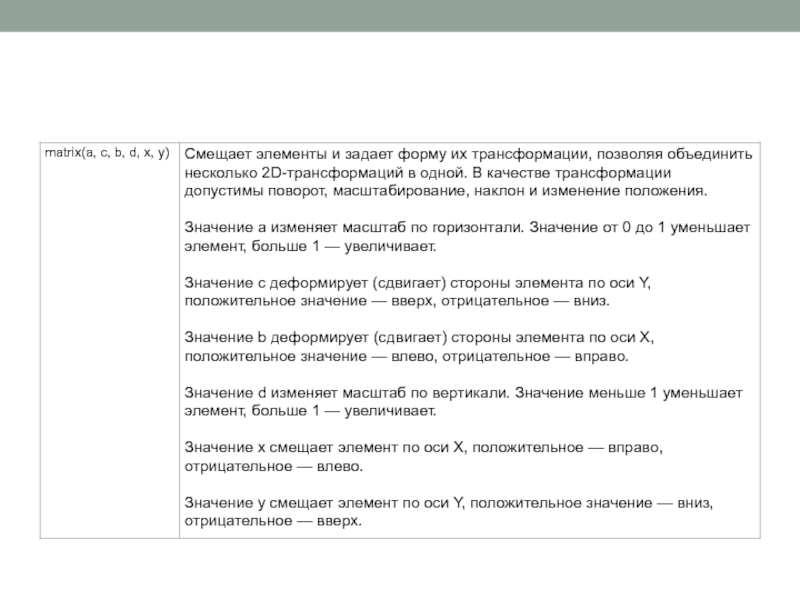Viewport: 800px width, 600px height.
Task: Click the gray-green header bar at top
Action: point(400,15)
